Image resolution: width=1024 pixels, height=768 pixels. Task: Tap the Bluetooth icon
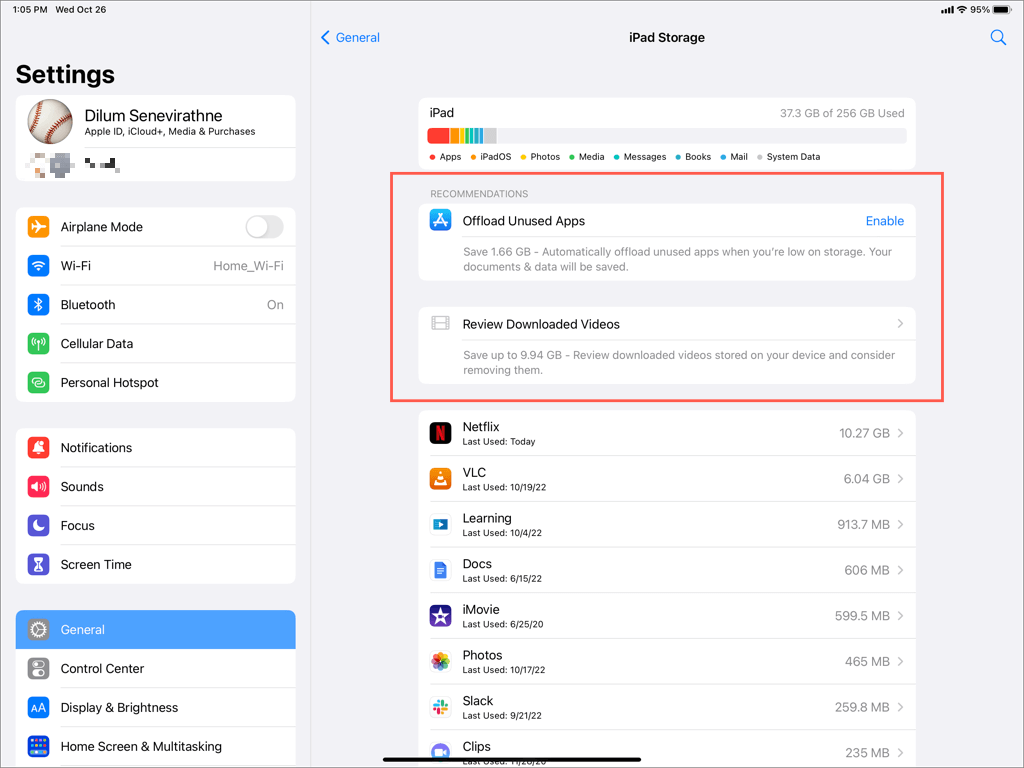(x=39, y=304)
